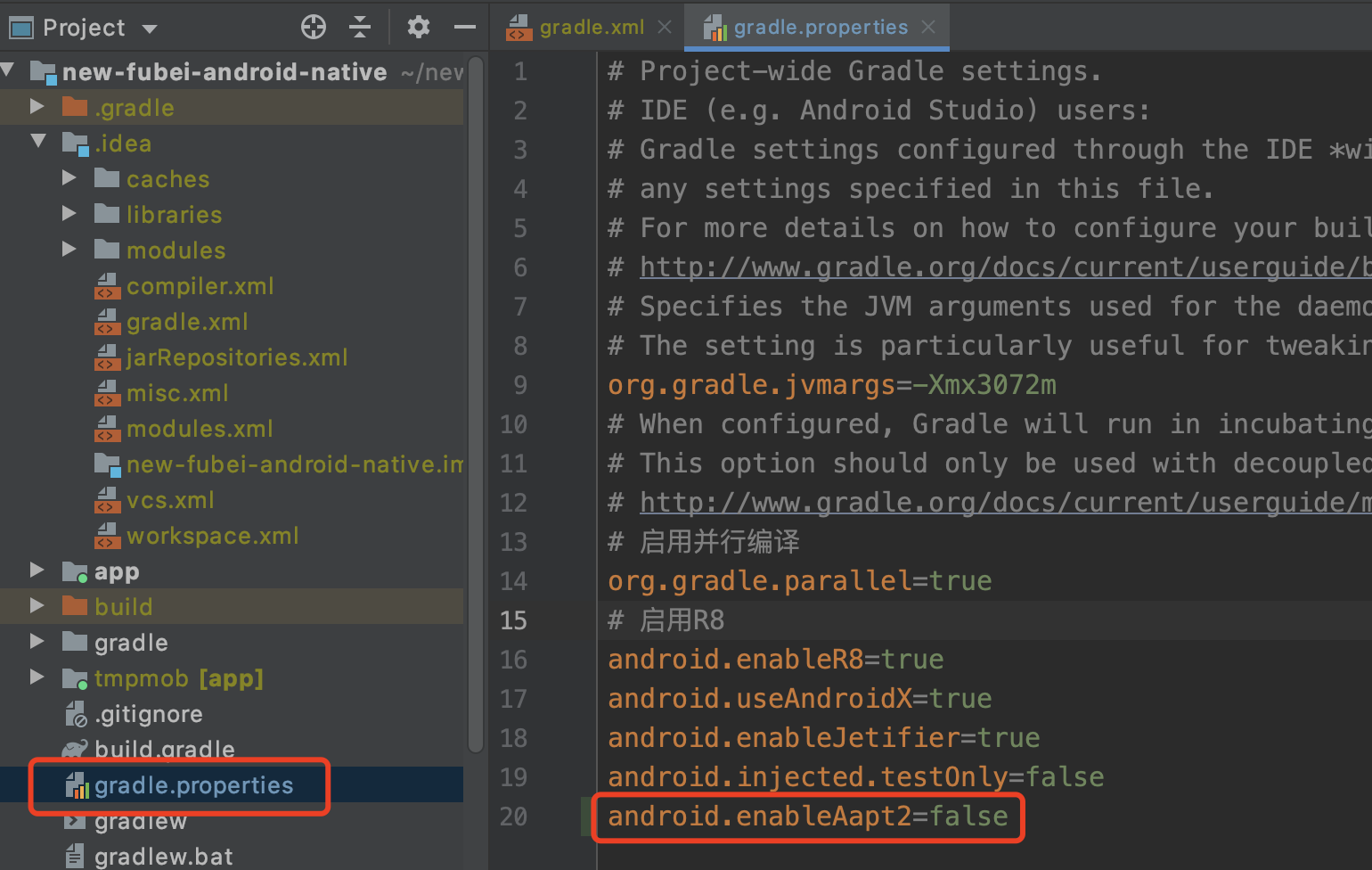Image resolution: width=1372 pixels, height=870 pixels.
Task: Click the build folder icon
Action: click(75, 606)
